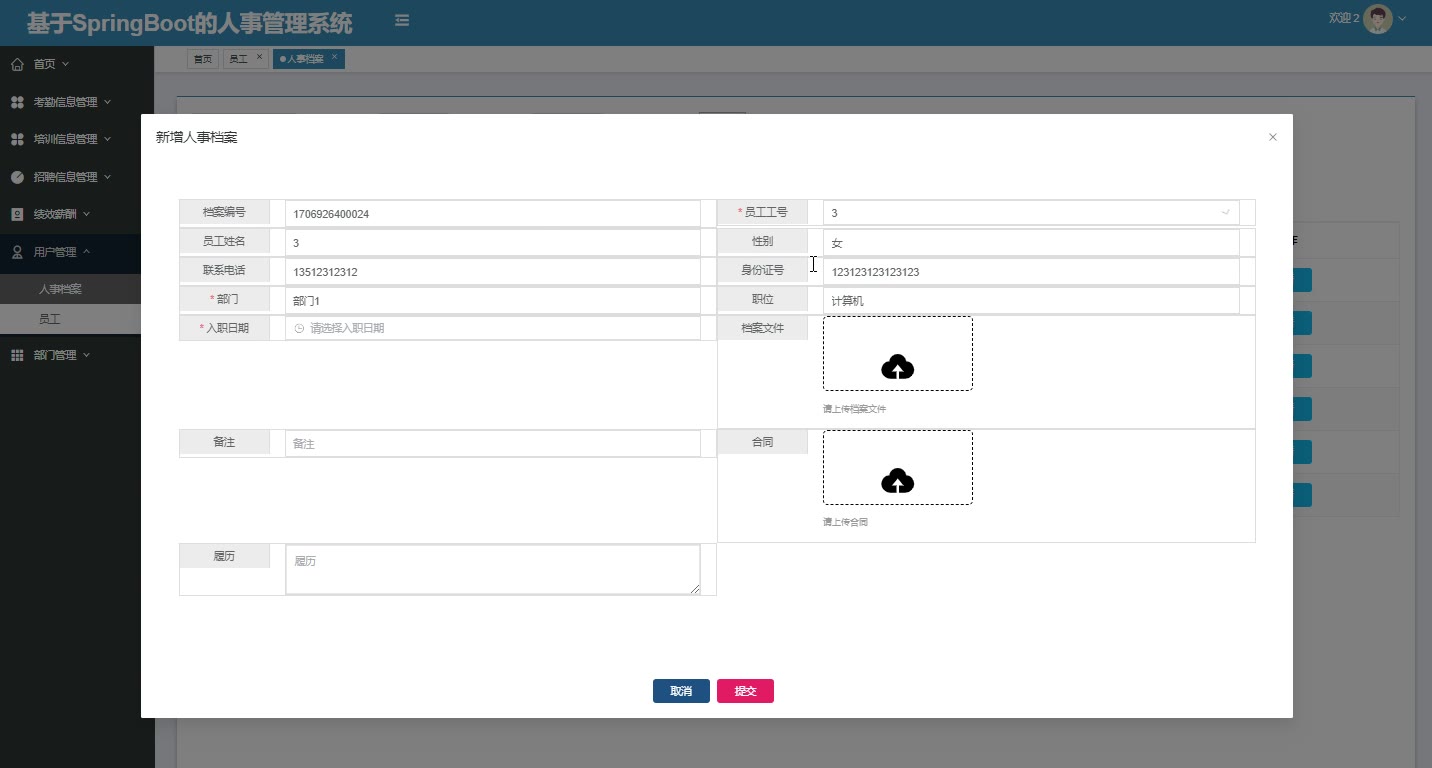Click the 基于SpringBoot的人事管理系统 header title
1432x768 pixels.
point(190,22)
